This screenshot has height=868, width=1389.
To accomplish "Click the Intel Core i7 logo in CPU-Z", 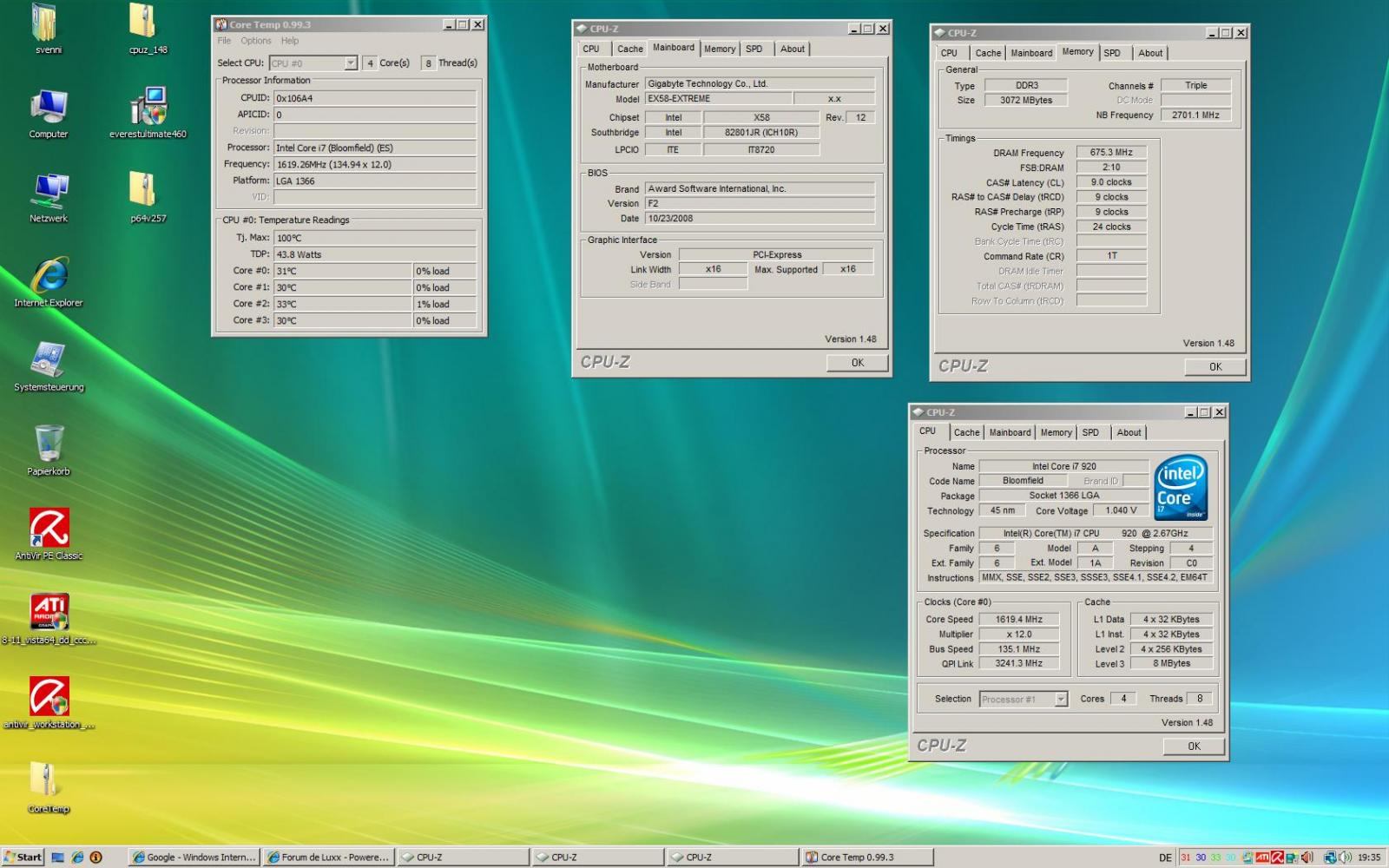I will 1181,488.
